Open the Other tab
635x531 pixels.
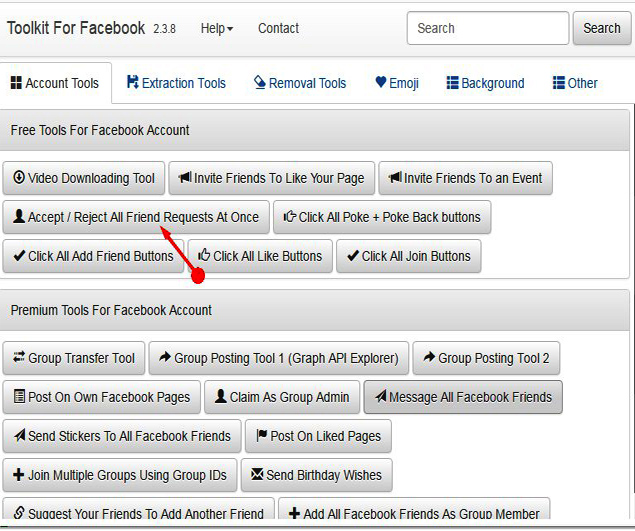pyautogui.click(x=575, y=83)
